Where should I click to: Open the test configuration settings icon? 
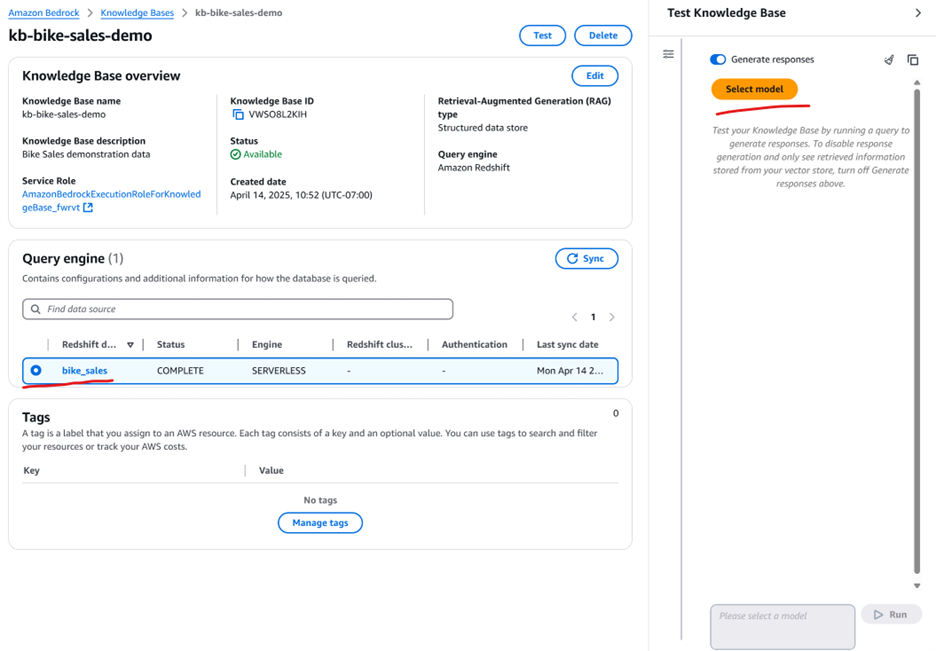[x=668, y=54]
